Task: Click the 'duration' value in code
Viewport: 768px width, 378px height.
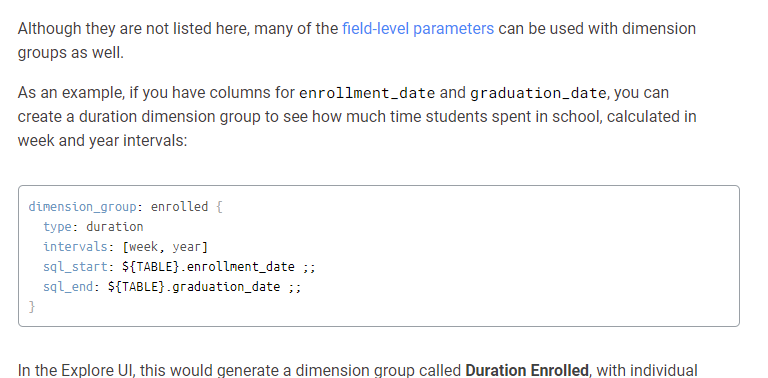Action: [115, 227]
